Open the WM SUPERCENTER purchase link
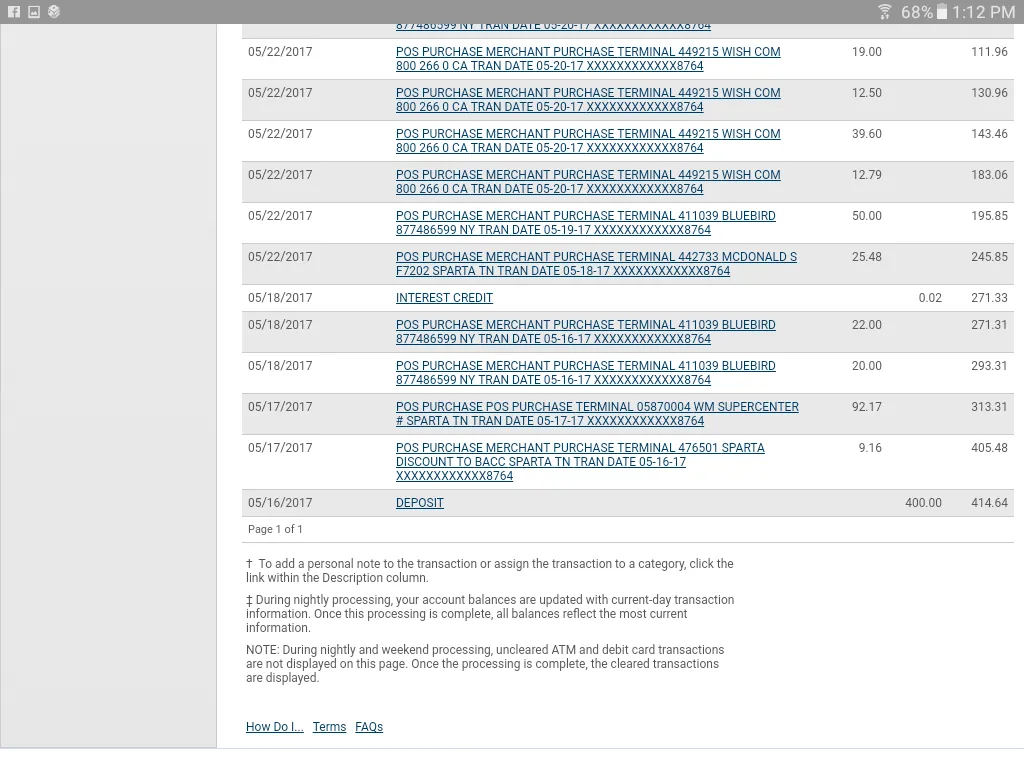This screenshot has height=768, width=1024. [x=597, y=414]
